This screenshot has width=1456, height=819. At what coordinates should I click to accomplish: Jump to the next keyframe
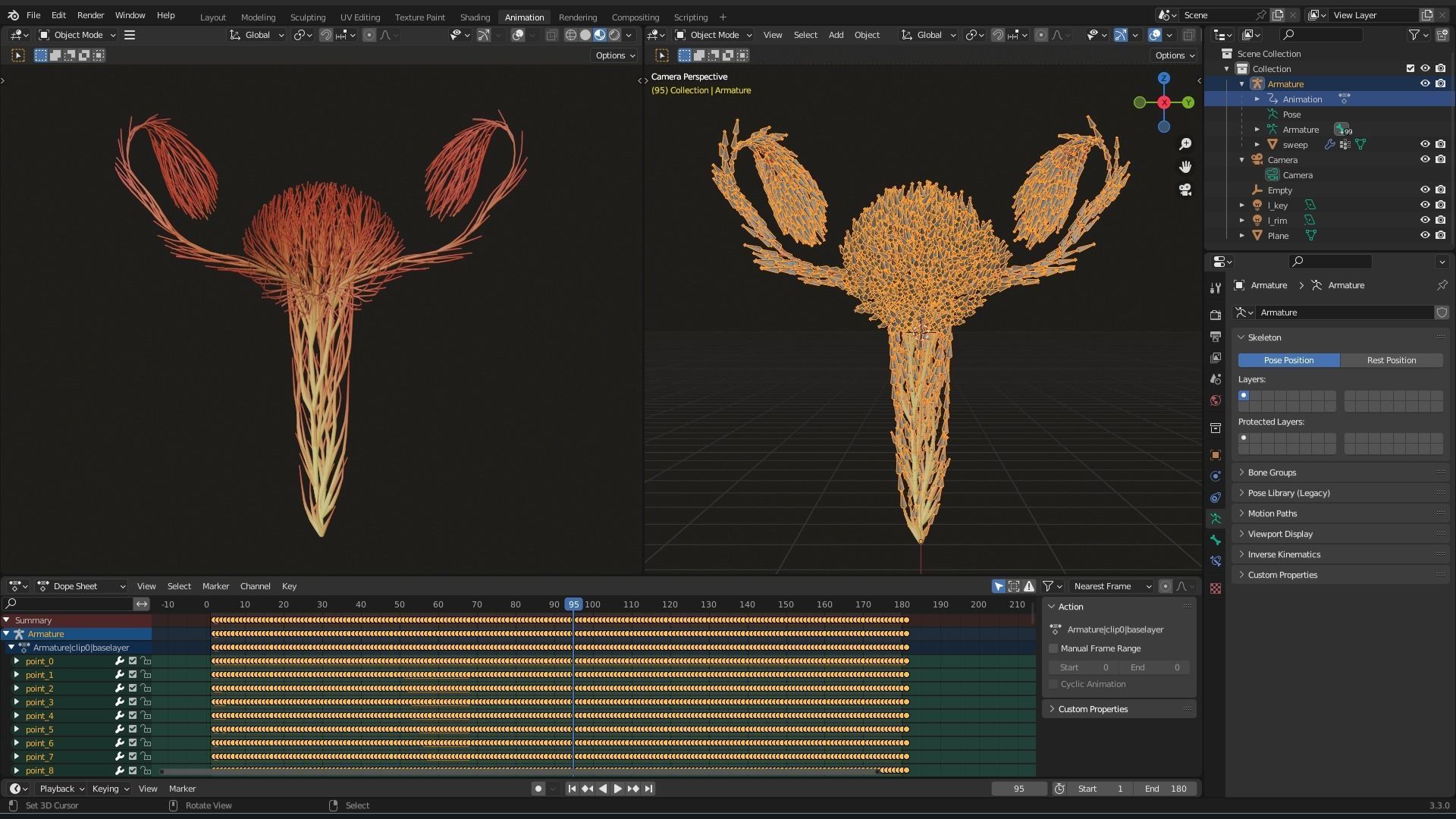tap(633, 789)
